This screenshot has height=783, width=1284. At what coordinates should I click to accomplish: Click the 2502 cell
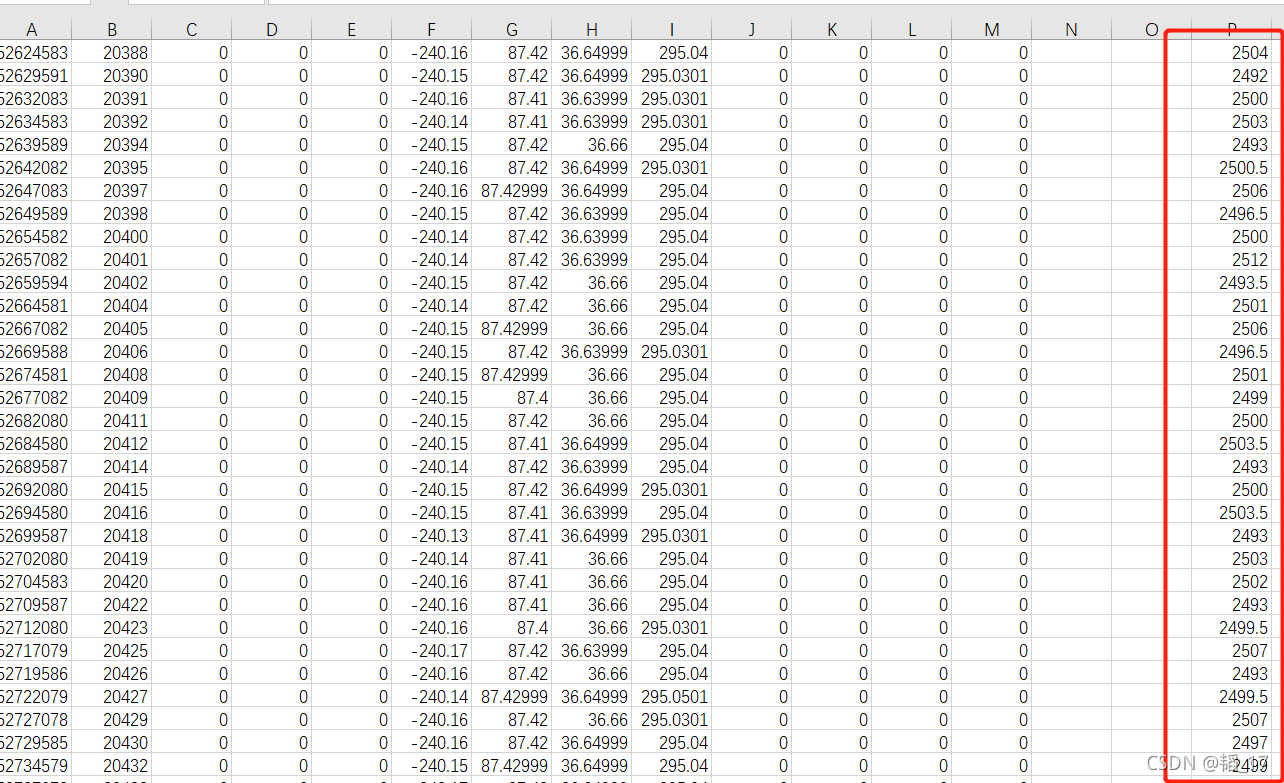point(1231,581)
